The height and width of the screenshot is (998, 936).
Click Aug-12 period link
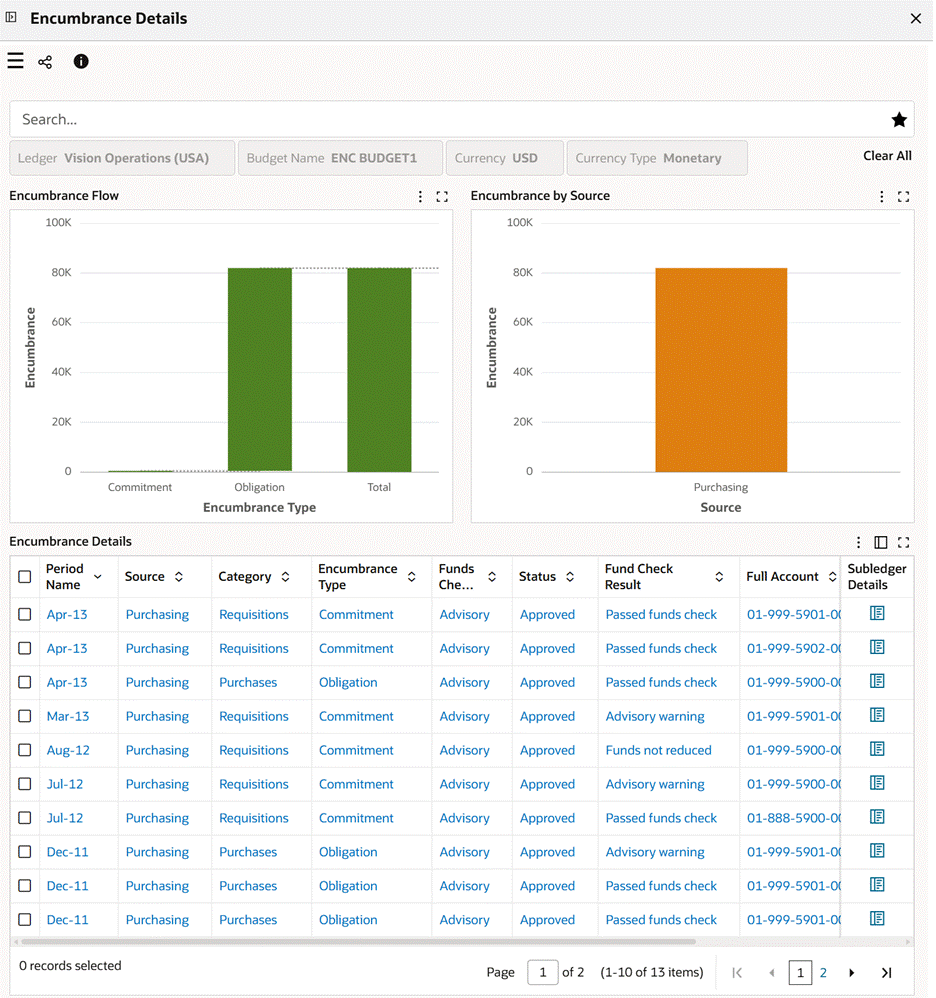68,750
